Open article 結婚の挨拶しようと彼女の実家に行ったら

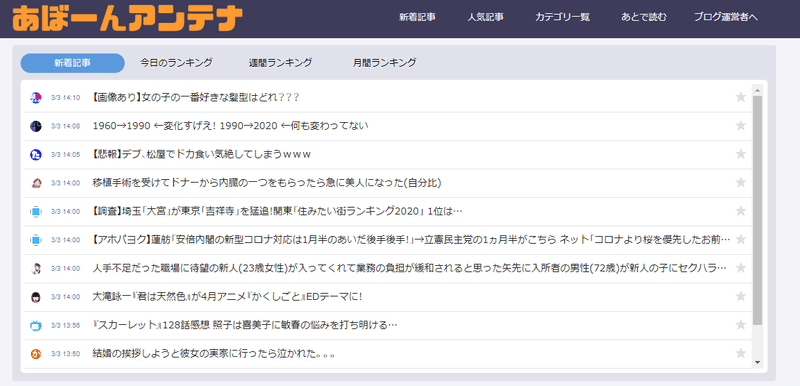[x=214, y=354]
